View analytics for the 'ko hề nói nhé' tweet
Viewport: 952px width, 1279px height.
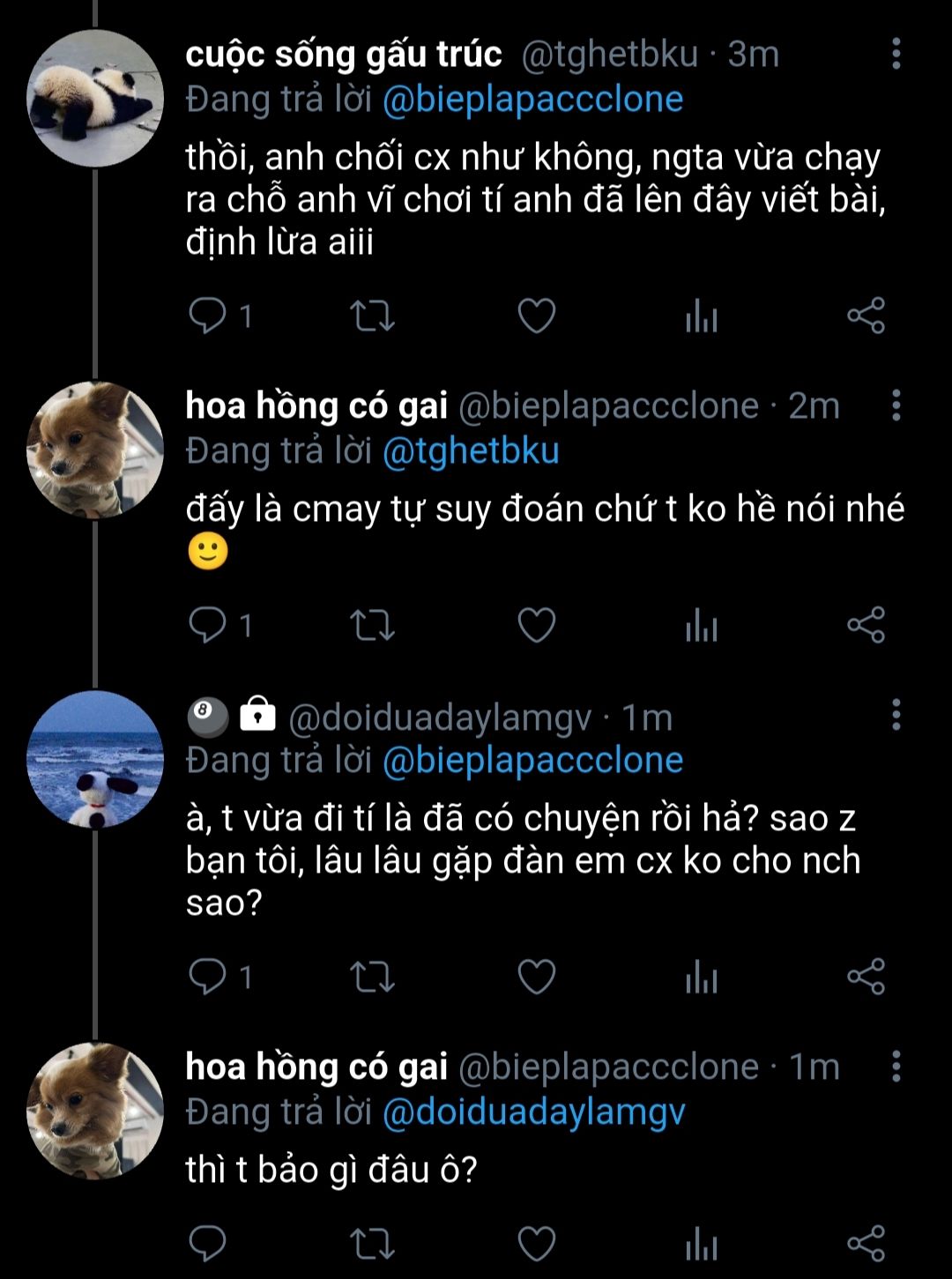click(702, 625)
